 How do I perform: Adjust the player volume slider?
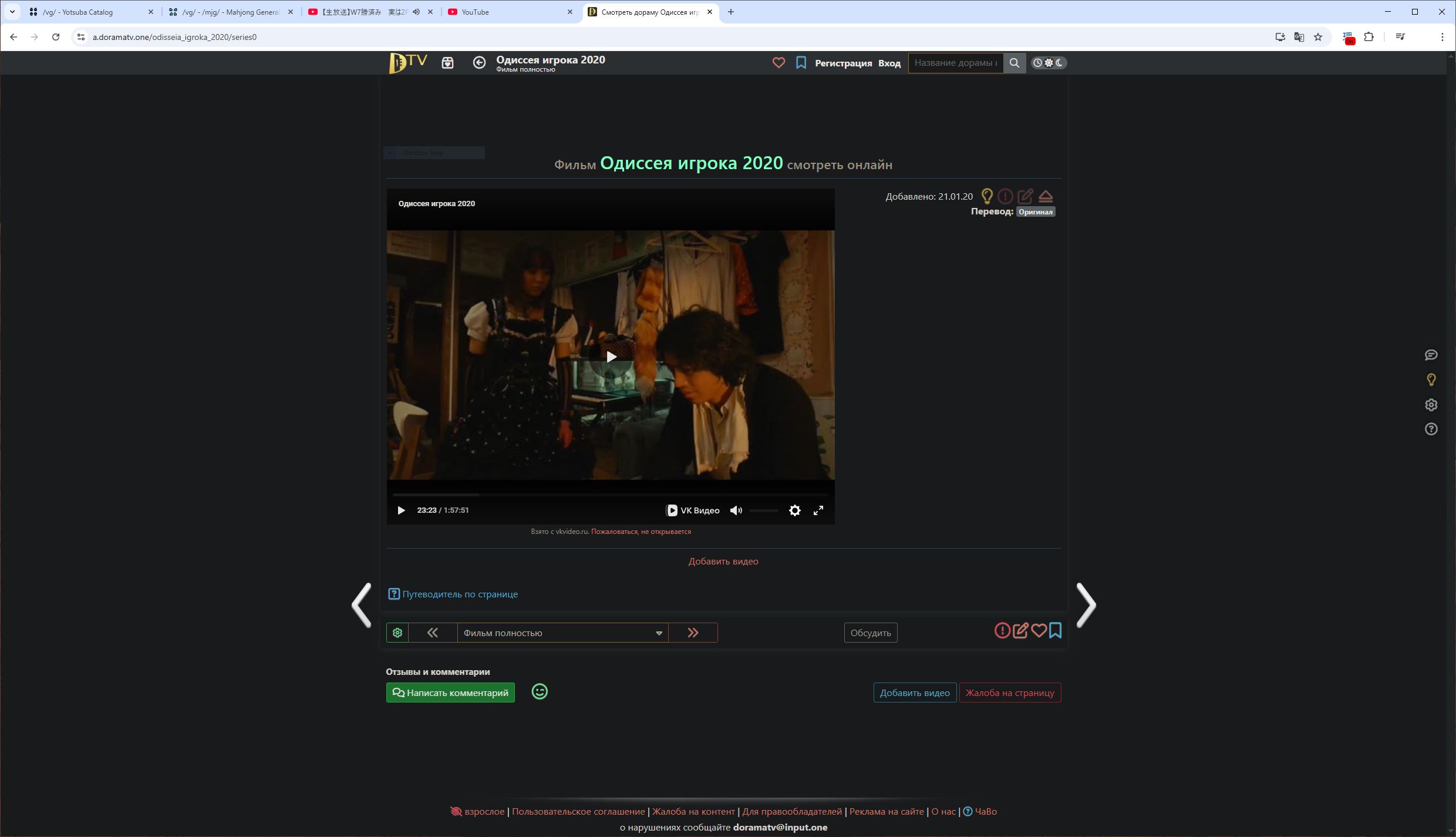coord(764,510)
